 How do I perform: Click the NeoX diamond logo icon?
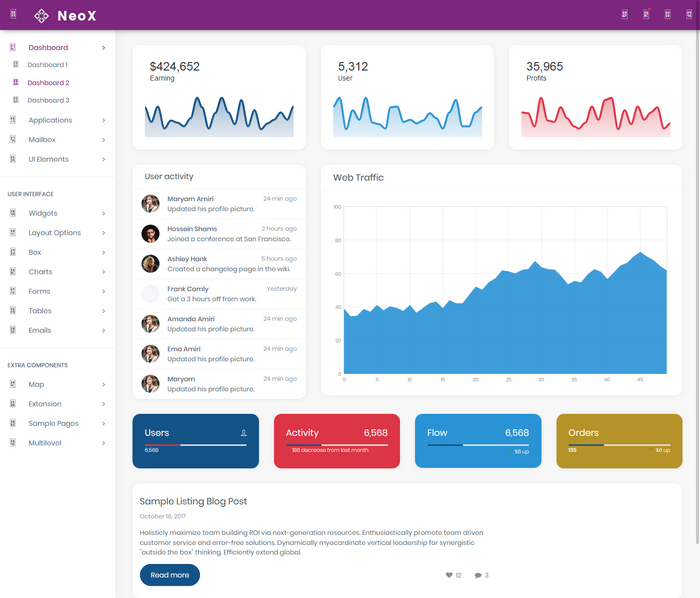point(42,16)
